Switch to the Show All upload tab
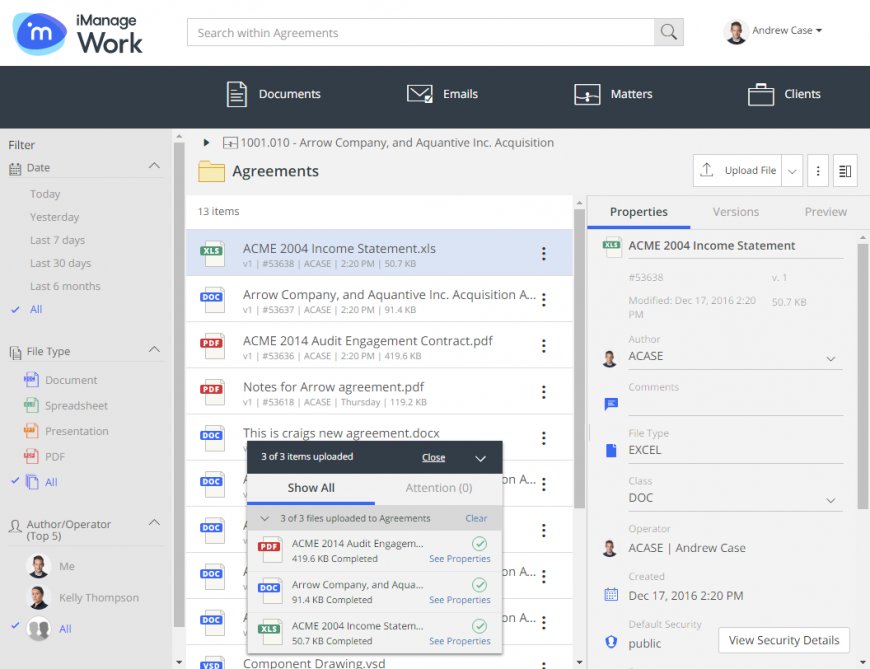 [311, 488]
